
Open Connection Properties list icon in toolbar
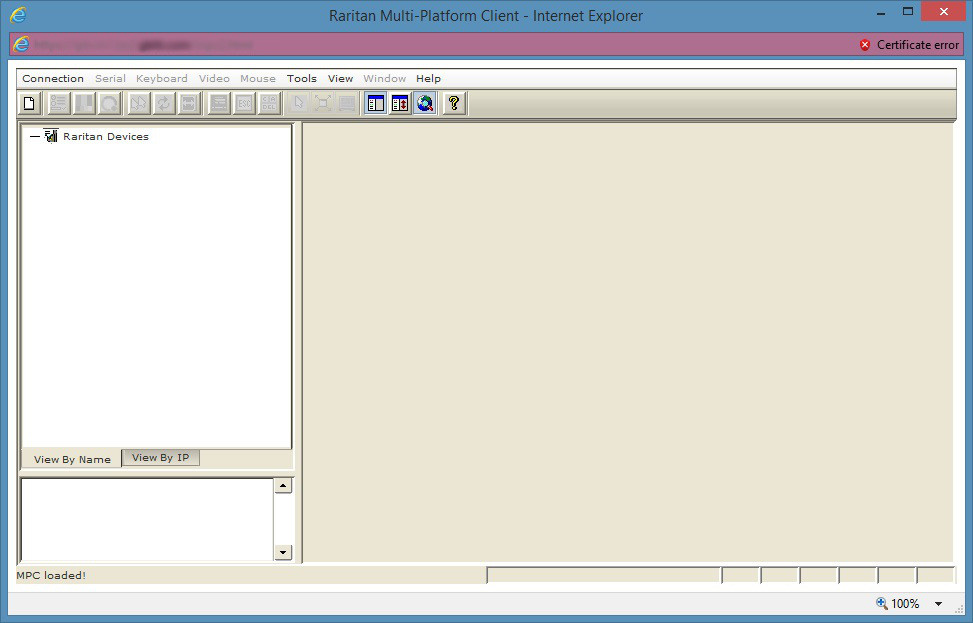point(59,103)
